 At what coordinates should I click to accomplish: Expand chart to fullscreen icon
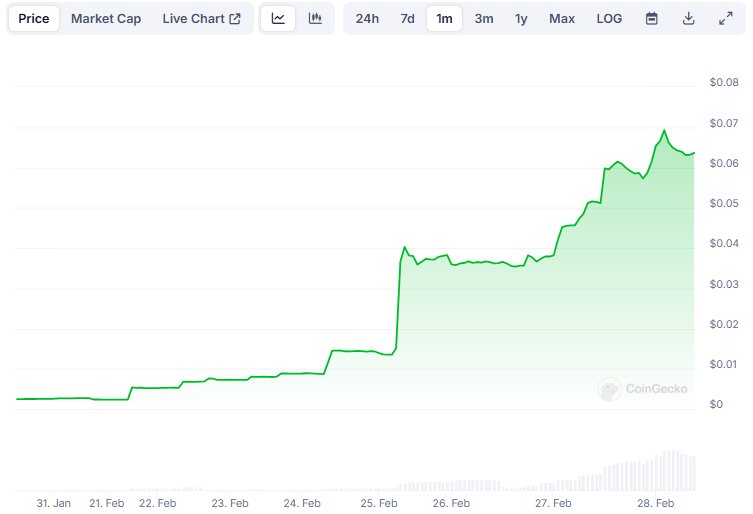[726, 19]
